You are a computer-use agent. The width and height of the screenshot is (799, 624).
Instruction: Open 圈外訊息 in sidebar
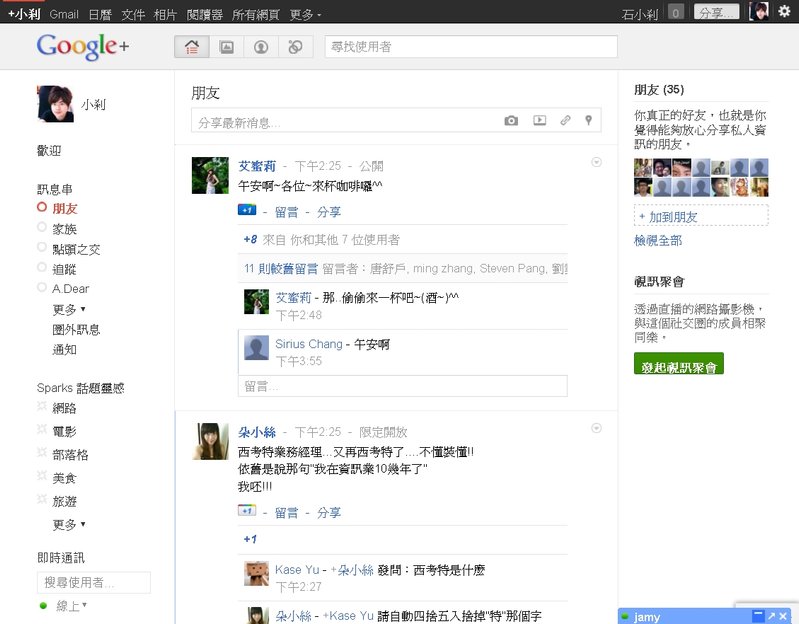point(76,330)
